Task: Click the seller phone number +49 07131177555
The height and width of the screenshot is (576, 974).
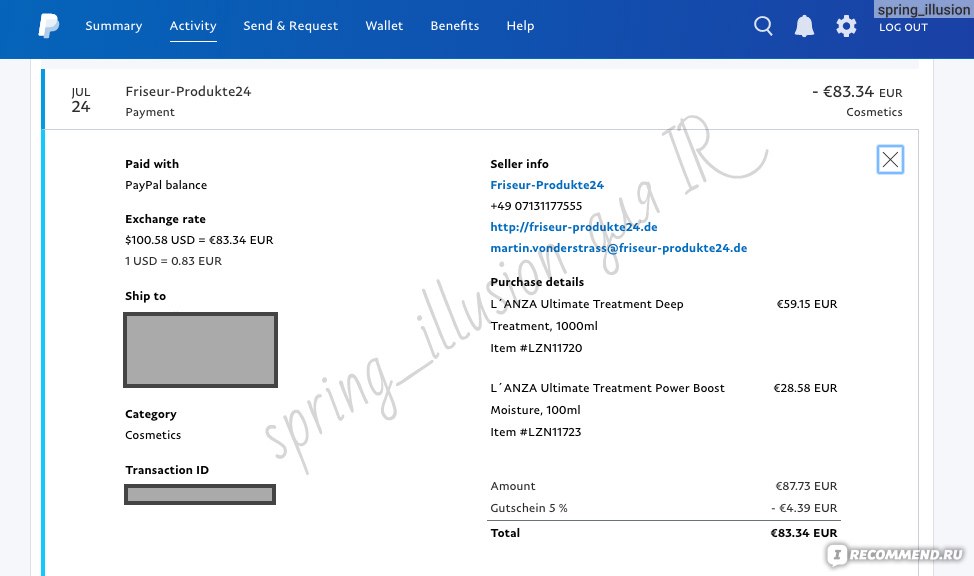Action: click(536, 206)
